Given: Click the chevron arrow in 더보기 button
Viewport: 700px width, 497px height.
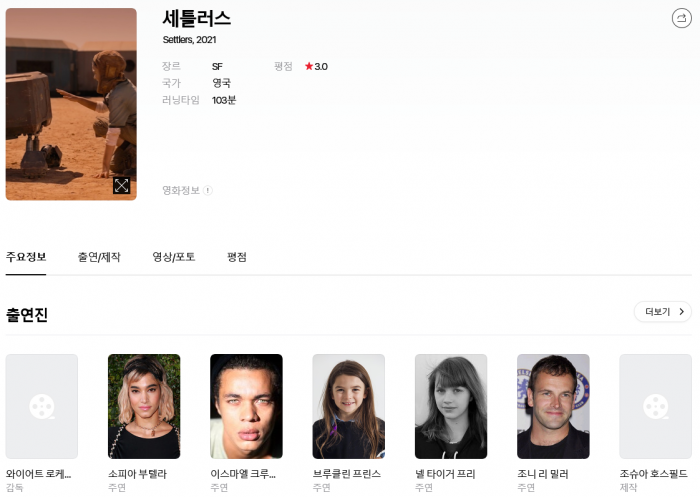Looking at the screenshot, I should [x=681, y=312].
